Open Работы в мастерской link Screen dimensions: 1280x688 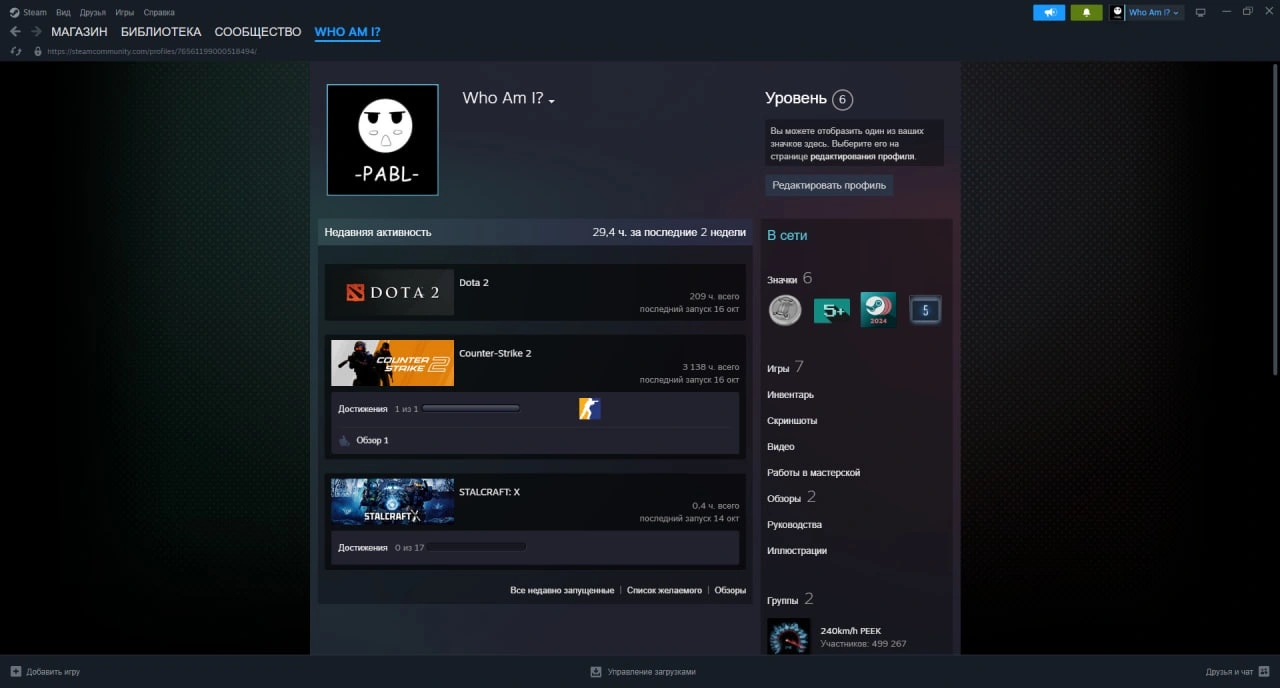[x=814, y=472]
